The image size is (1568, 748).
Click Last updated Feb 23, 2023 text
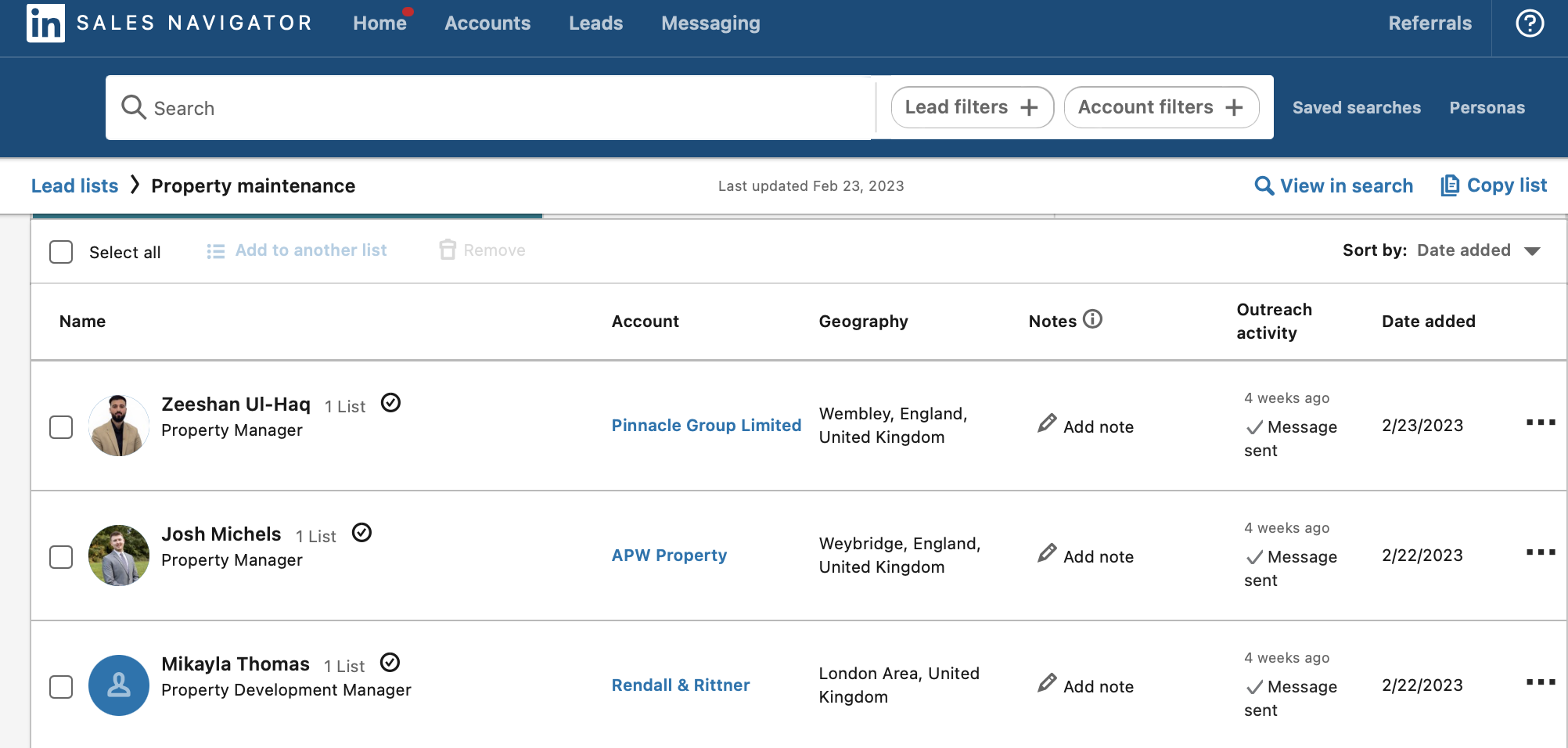click(811, 186)
